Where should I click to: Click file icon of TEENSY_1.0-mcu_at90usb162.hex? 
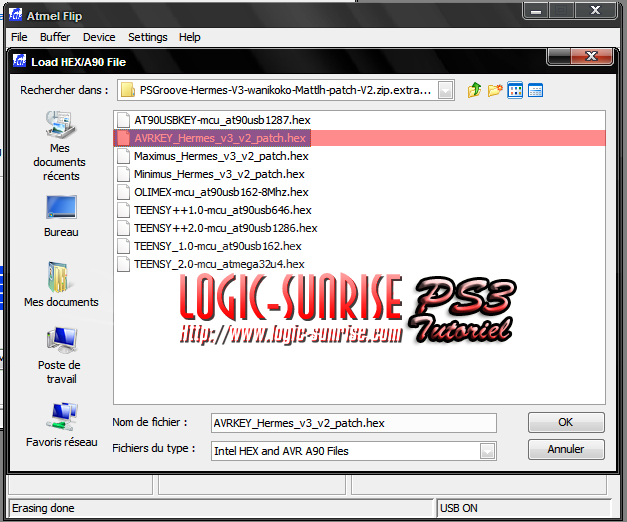[124, 246]
